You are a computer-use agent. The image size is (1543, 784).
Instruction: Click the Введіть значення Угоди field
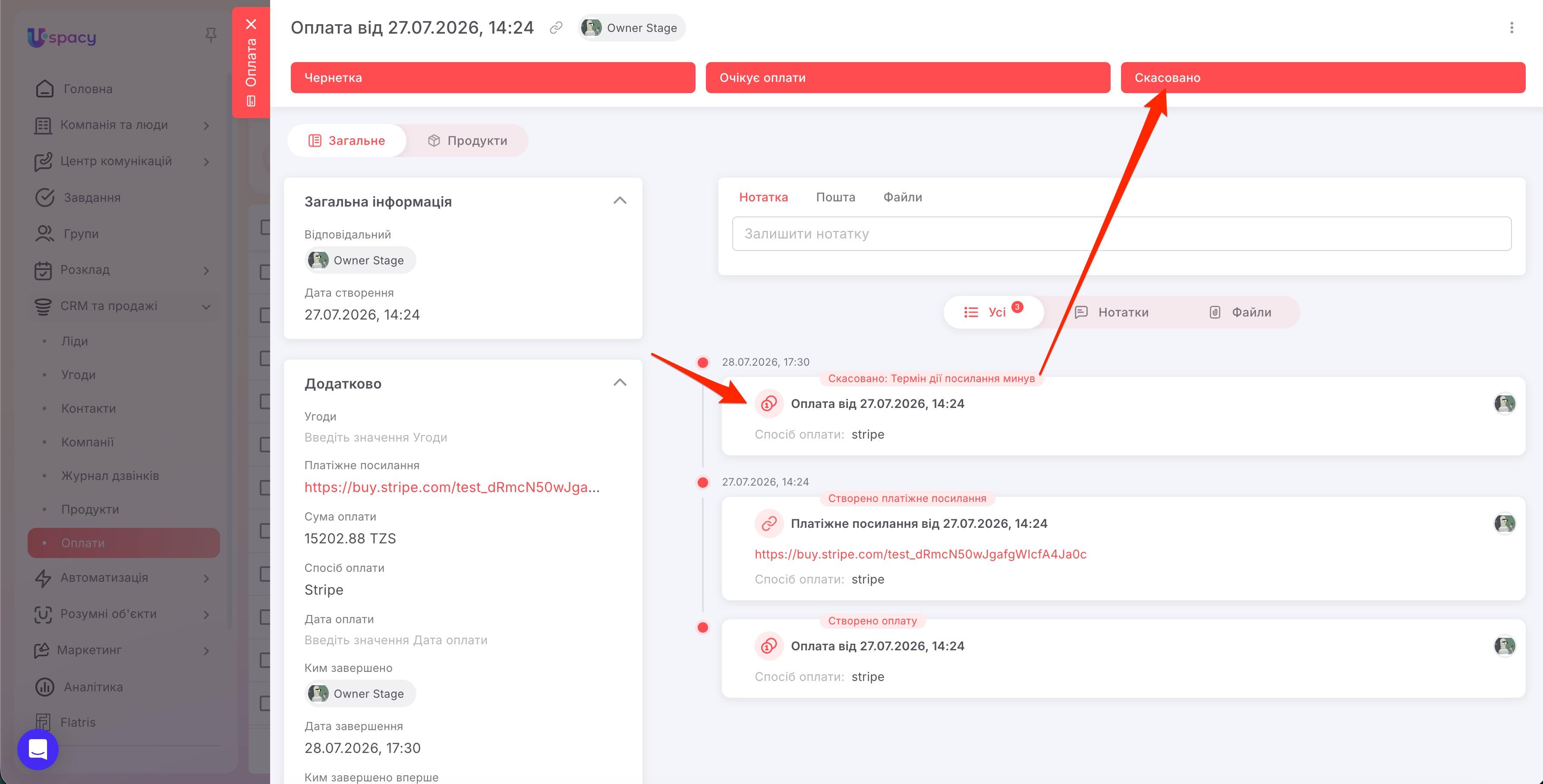coord(375,437)
